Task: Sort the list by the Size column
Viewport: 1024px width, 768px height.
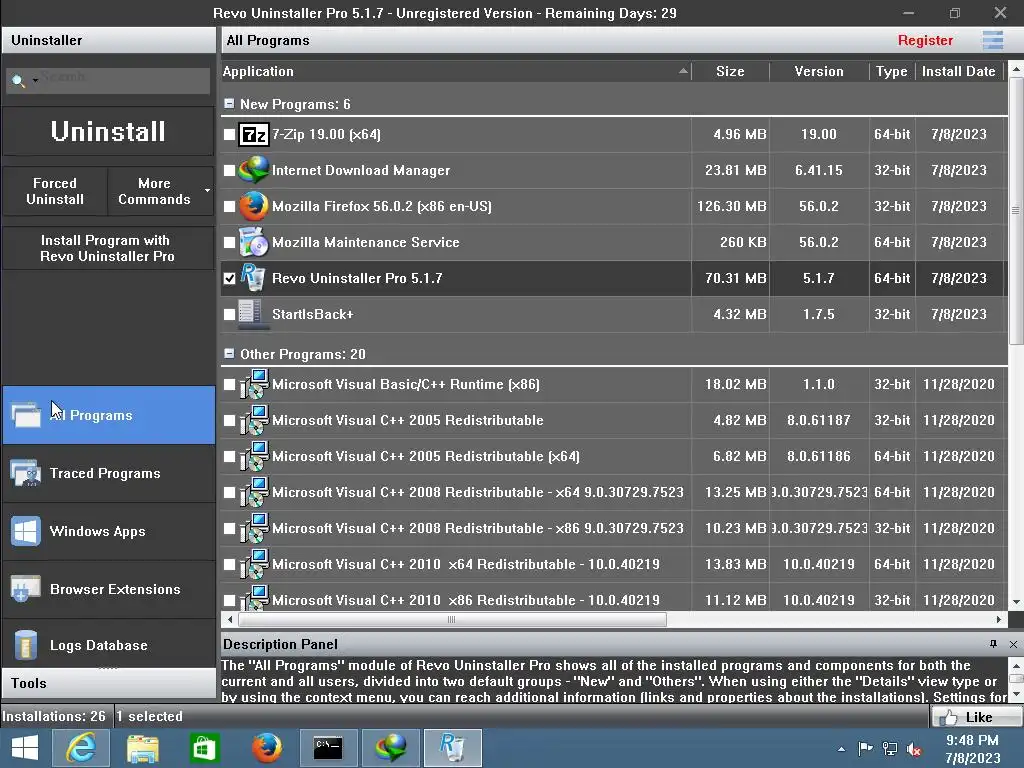Action: [x=730, y=71]
